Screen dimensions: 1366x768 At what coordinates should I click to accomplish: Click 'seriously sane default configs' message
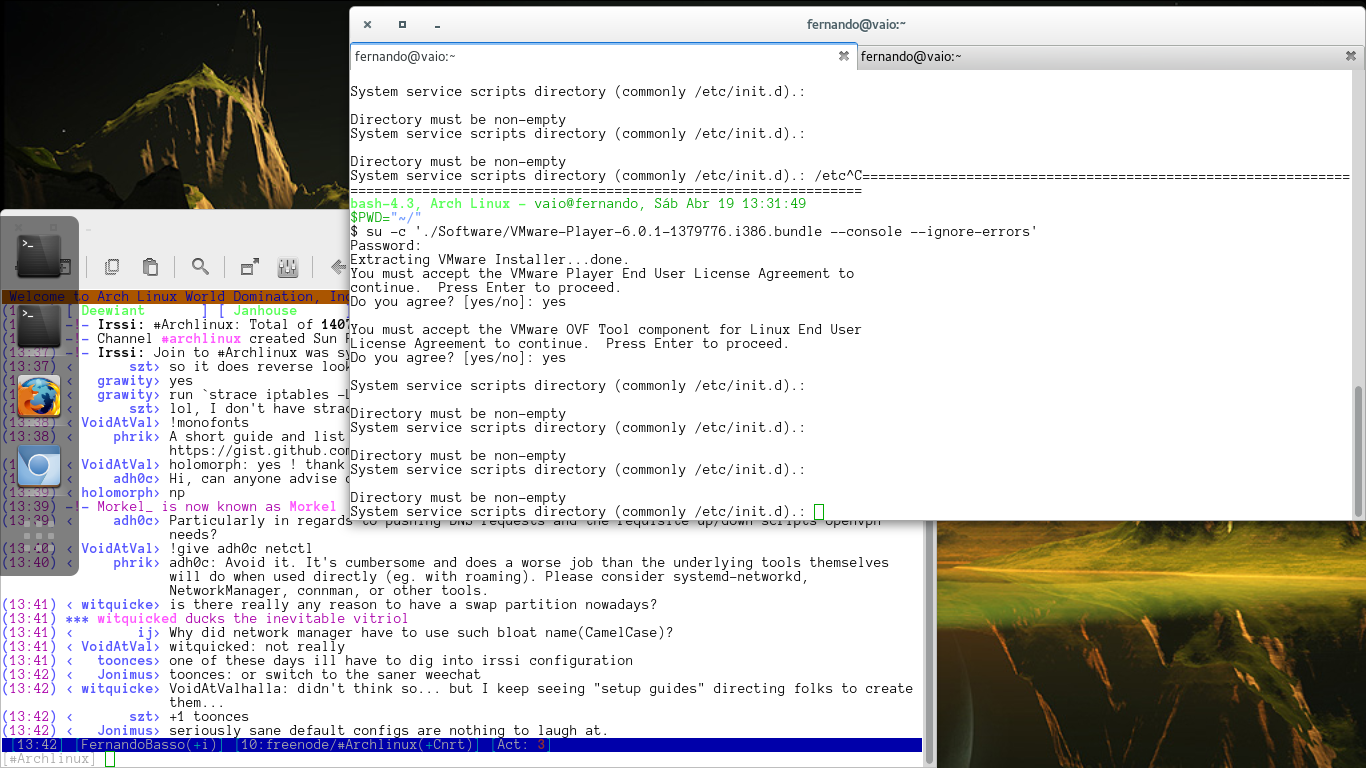point(389,731)
